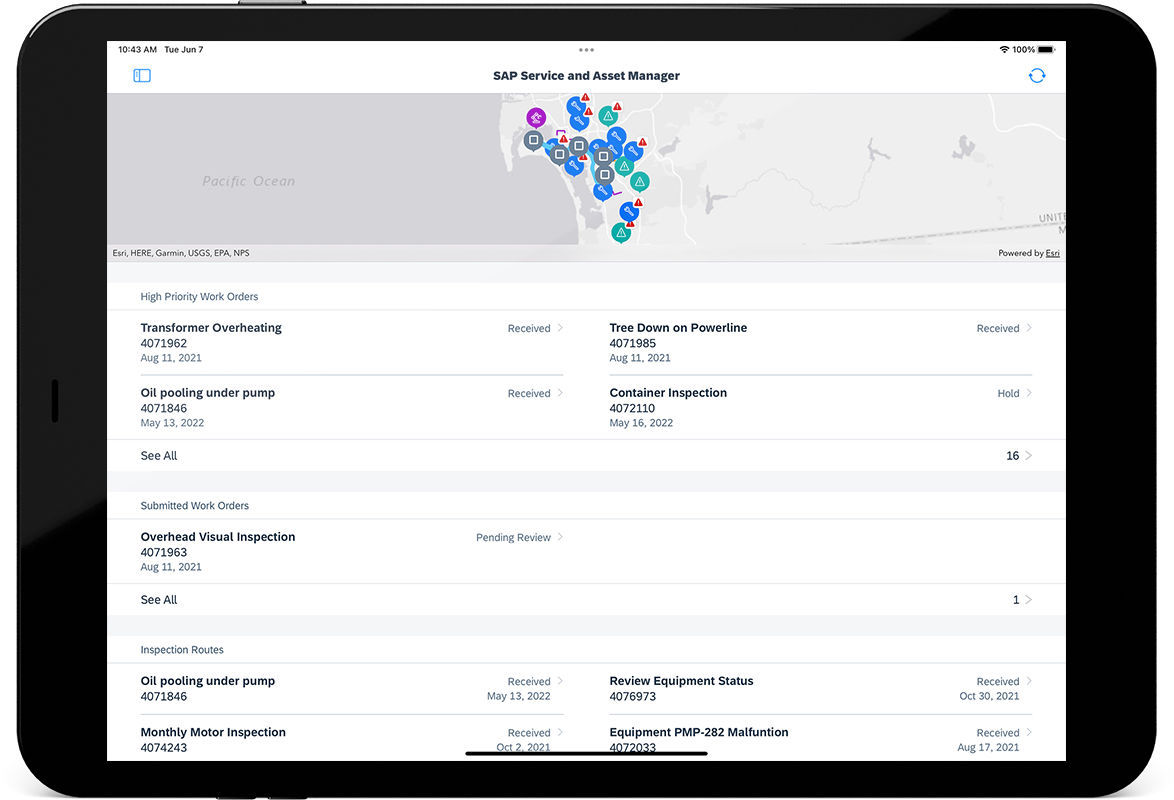
Task: Open the sidebar panel icon
Action: (x=142, y=75)
